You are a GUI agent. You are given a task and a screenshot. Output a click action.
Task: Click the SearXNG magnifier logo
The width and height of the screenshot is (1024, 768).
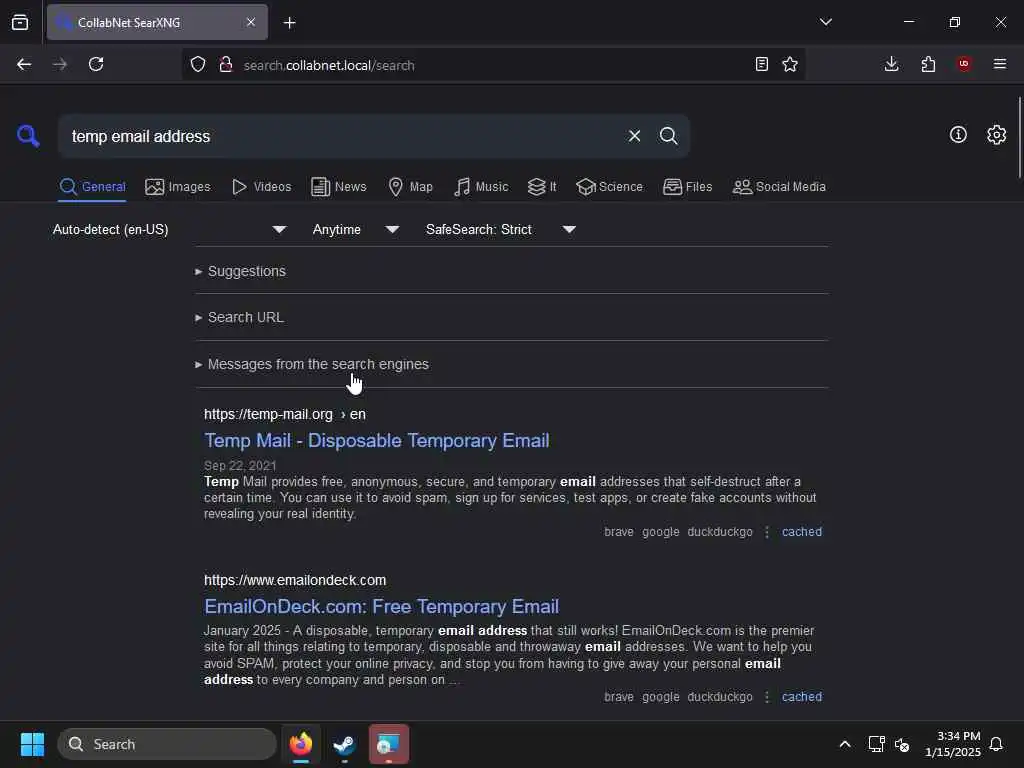pyautogui.click(x=28, y=136)
